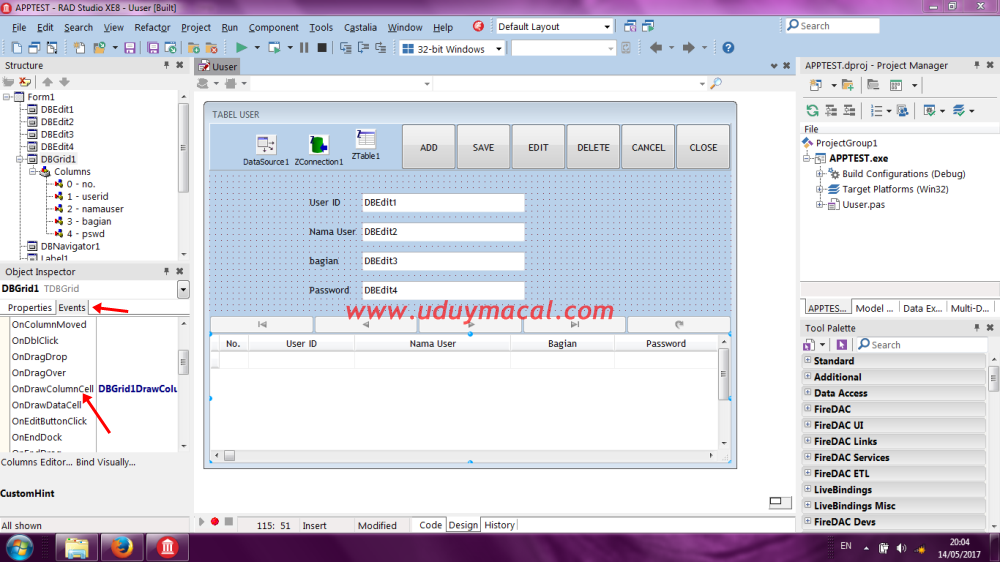
Task: Open File Explorer from the taskbar
Action: coord(76,547)
